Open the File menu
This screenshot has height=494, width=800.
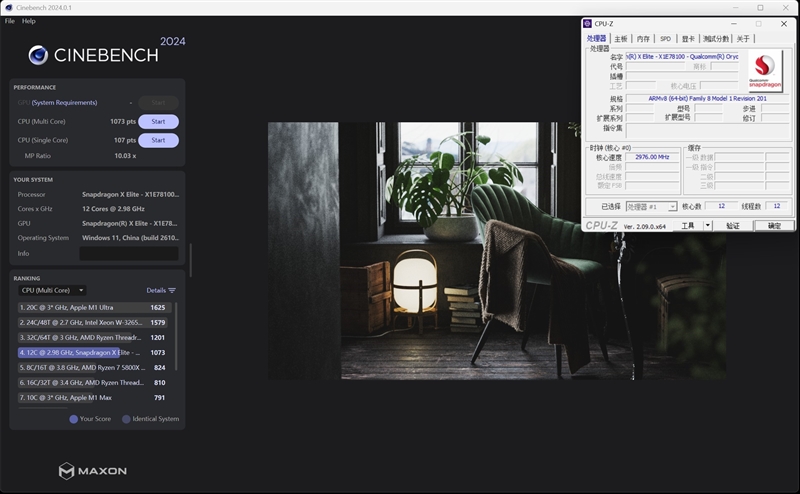(10, 21)
